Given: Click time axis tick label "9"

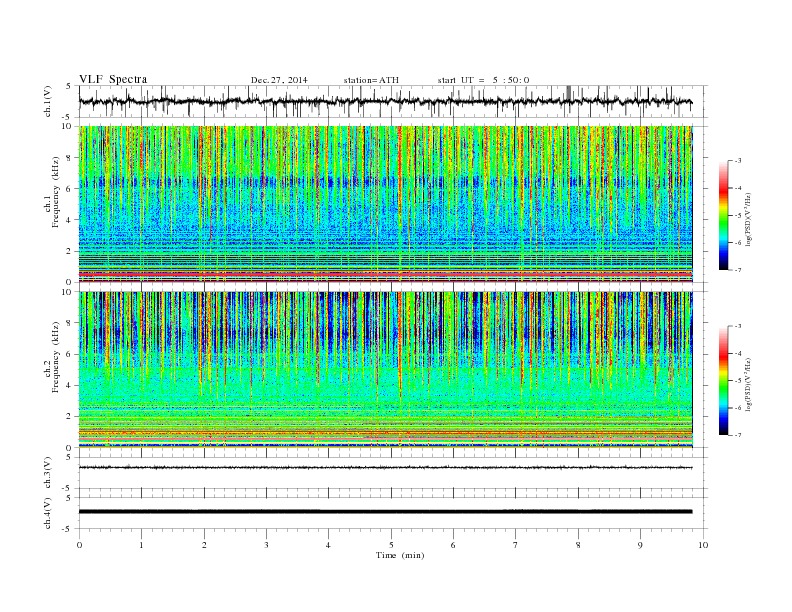Looking at the screenshot, I should point(640,545).
